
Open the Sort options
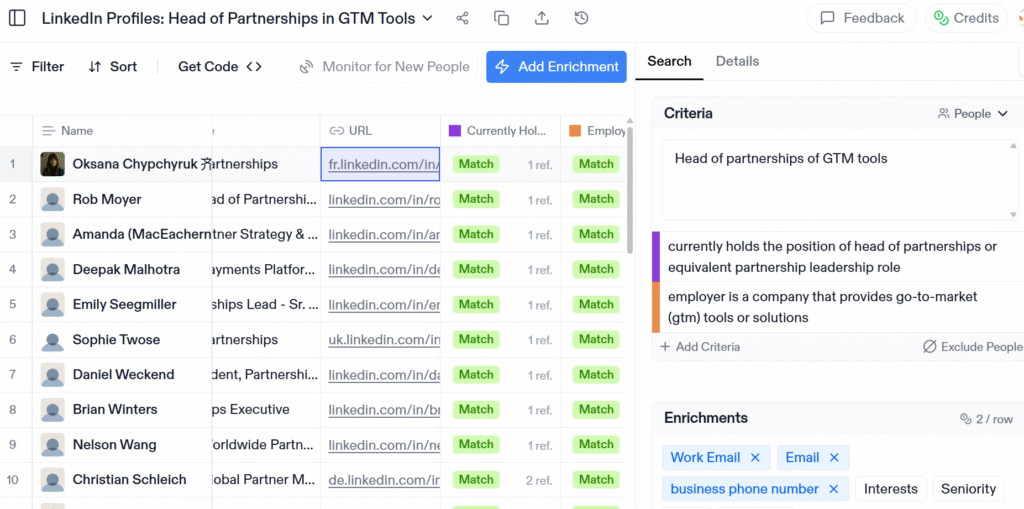click(112, 67)
